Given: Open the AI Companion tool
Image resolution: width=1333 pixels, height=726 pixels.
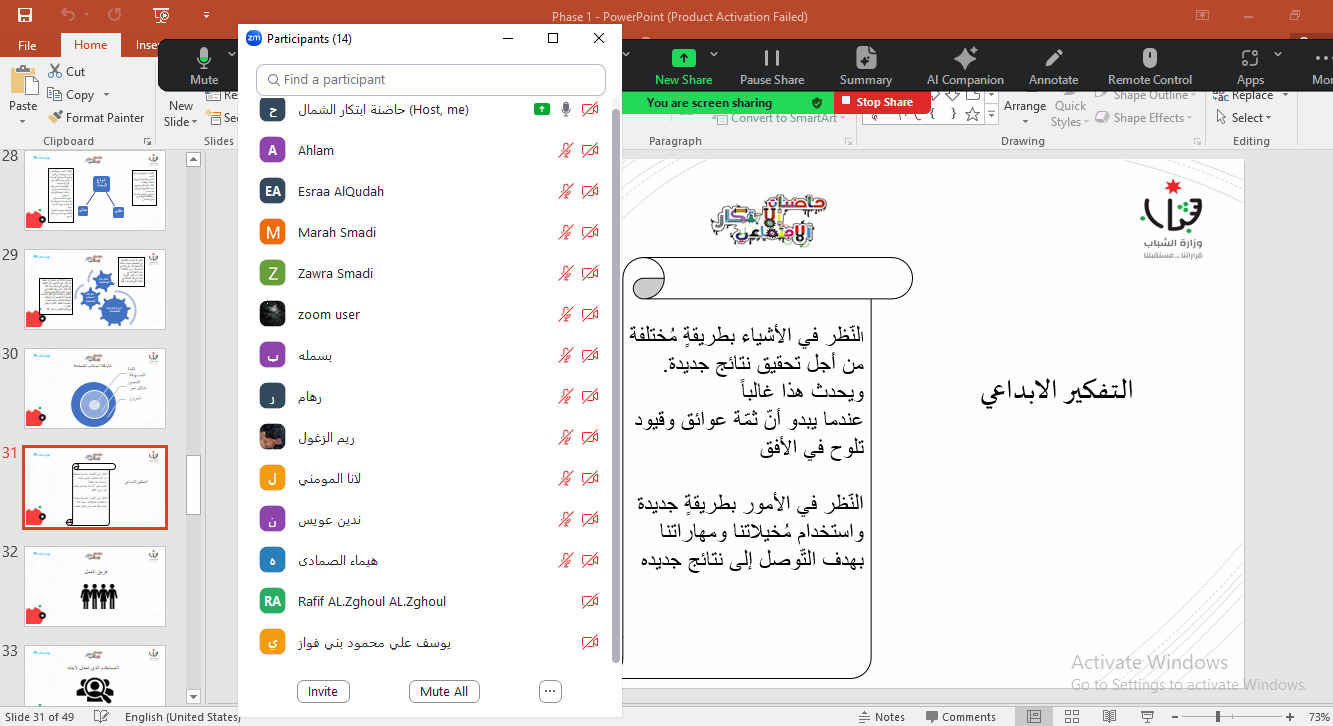Looking at the screenshot, I should coord(965,58).
